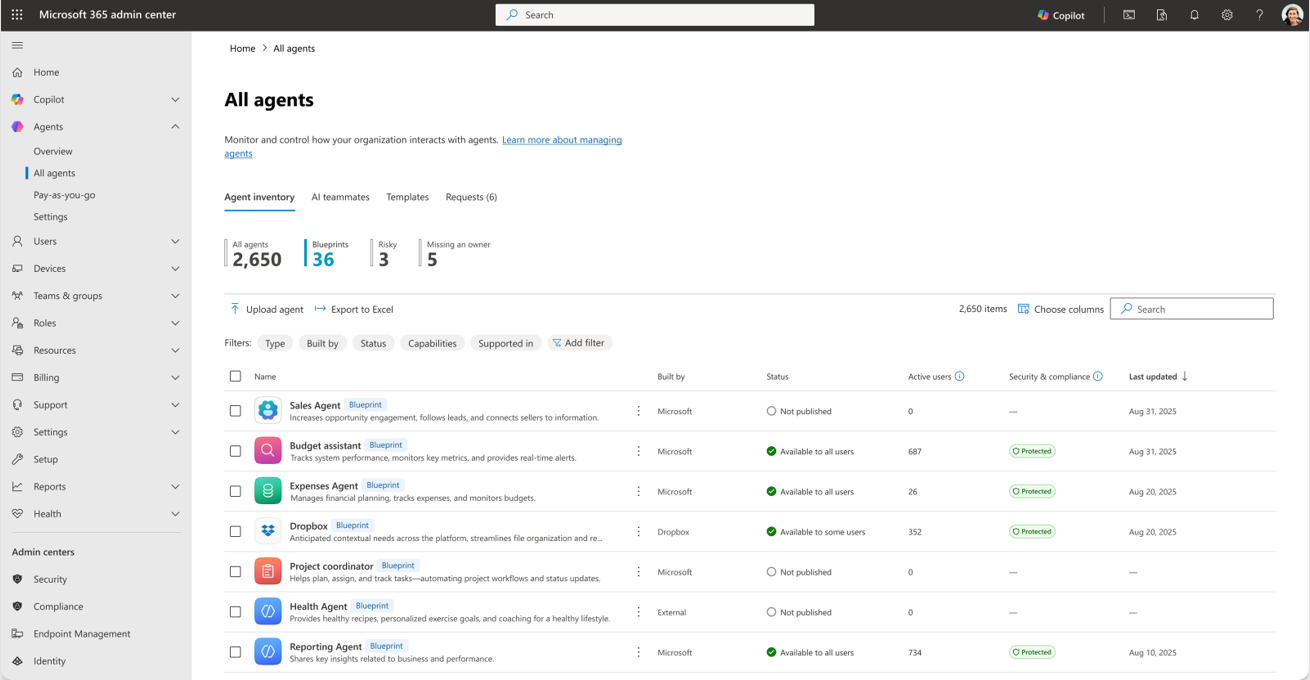This screenshot has width=1310, height=680.
Task: Click the Last updated sort arrow
Action: click(1185, 376)
